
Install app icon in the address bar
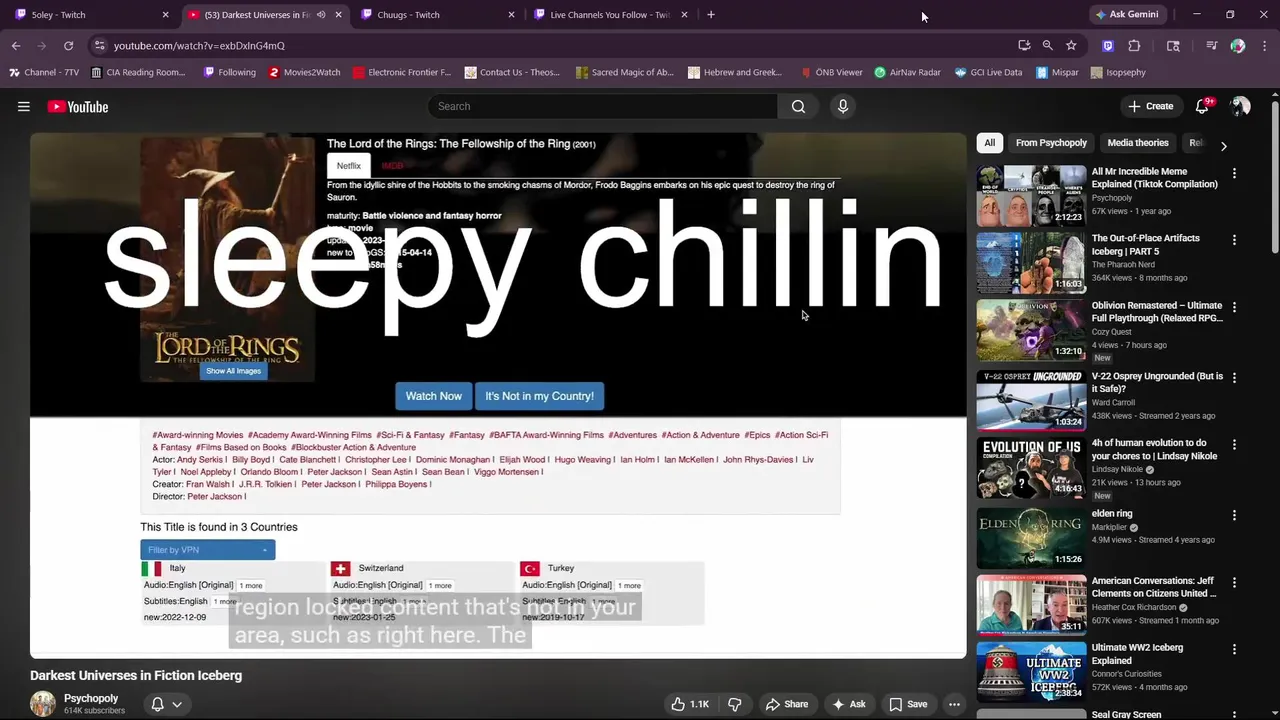click(1024, 45)
